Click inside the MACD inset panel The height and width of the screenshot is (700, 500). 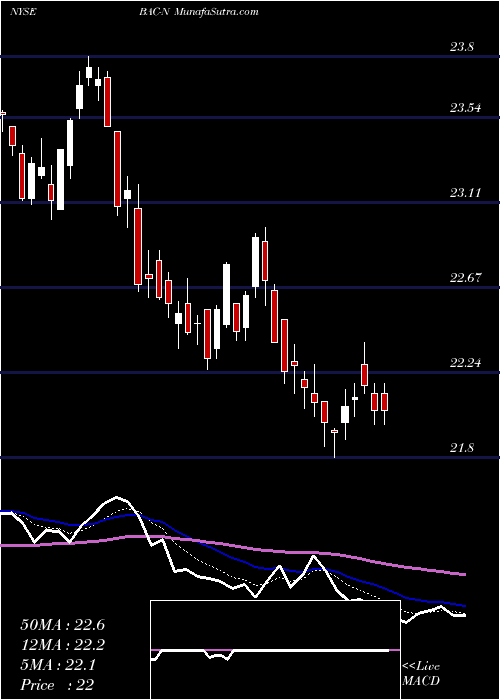[275, 650]
